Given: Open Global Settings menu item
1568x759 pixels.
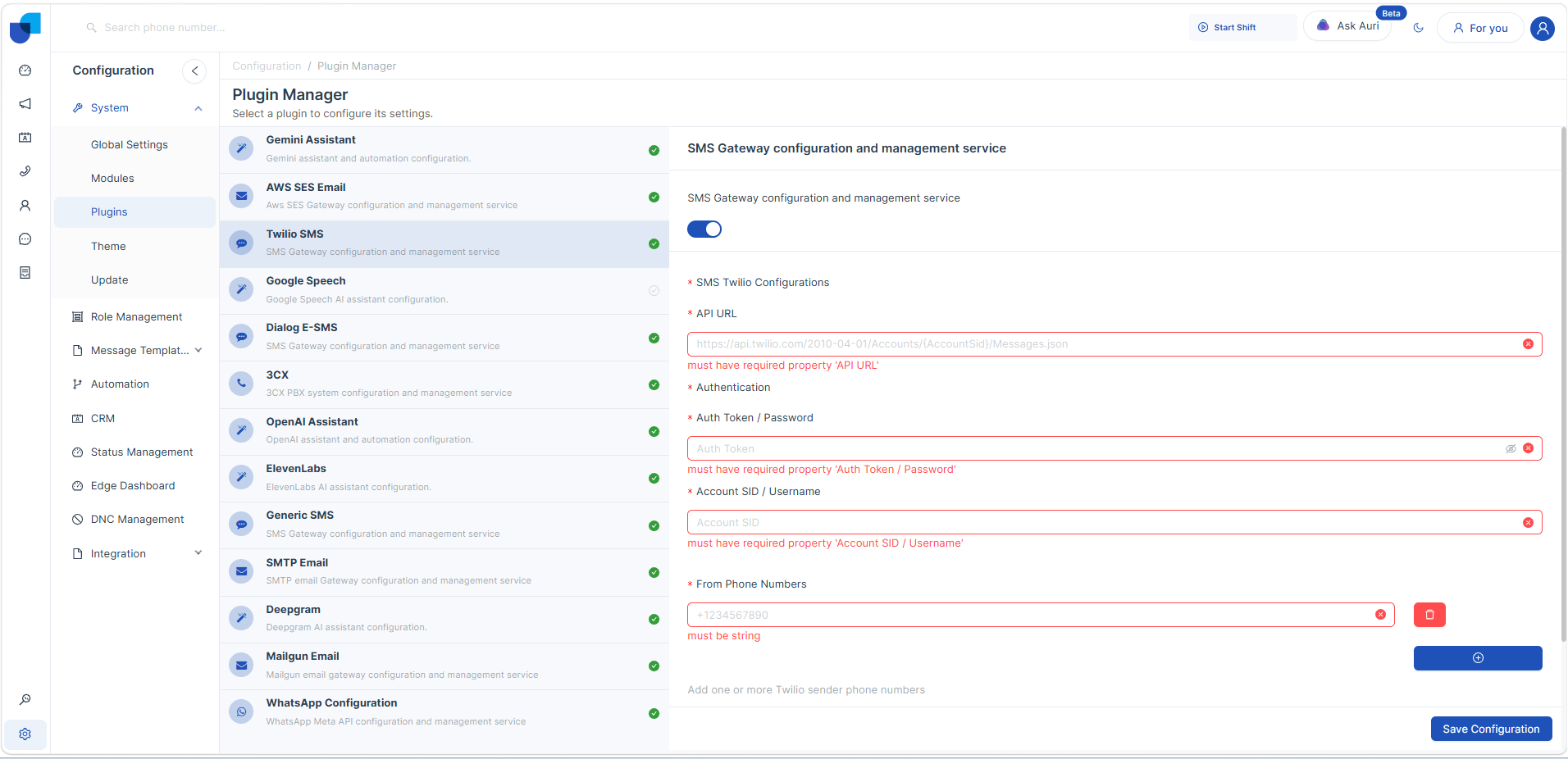Looking at the screenshot, I should pos(130,145).
